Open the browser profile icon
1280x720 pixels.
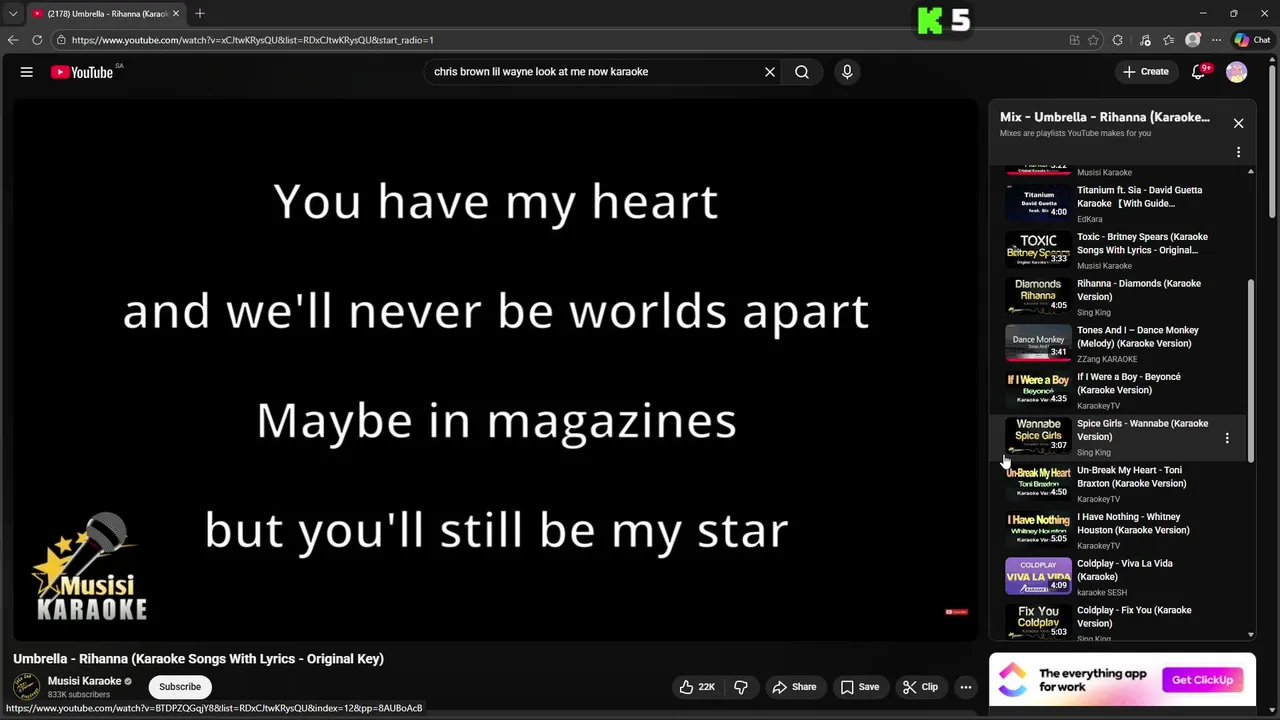[x=1193, y=40]
